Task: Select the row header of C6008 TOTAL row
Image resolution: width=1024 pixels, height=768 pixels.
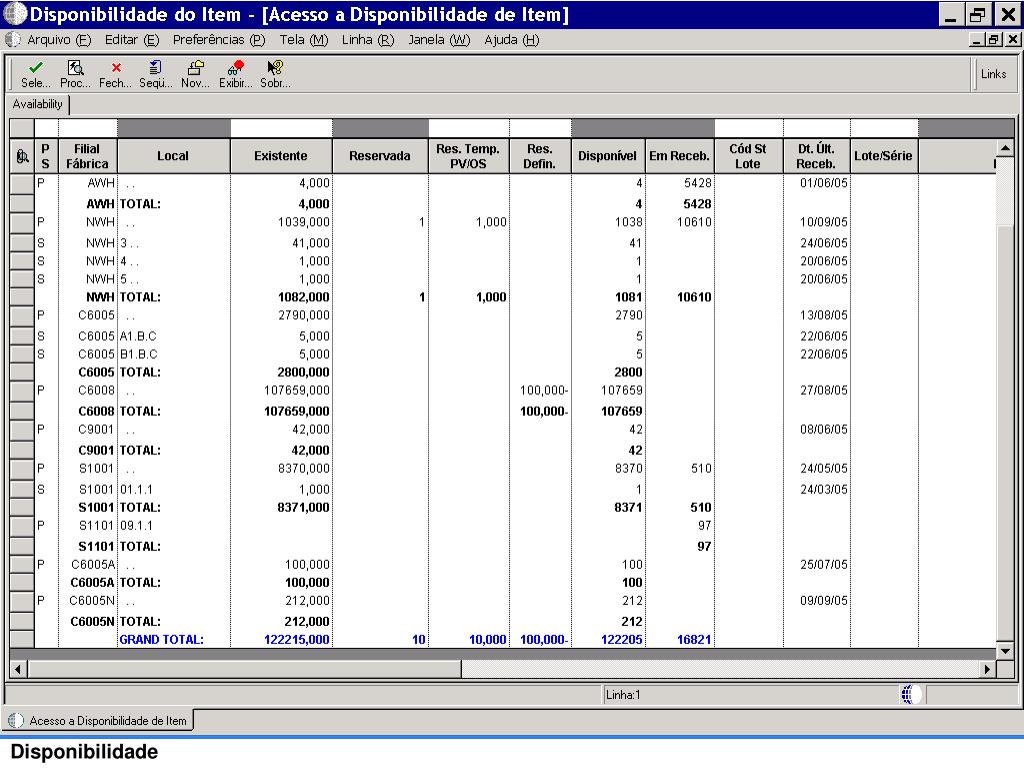Action: click(x=22, y=411)
